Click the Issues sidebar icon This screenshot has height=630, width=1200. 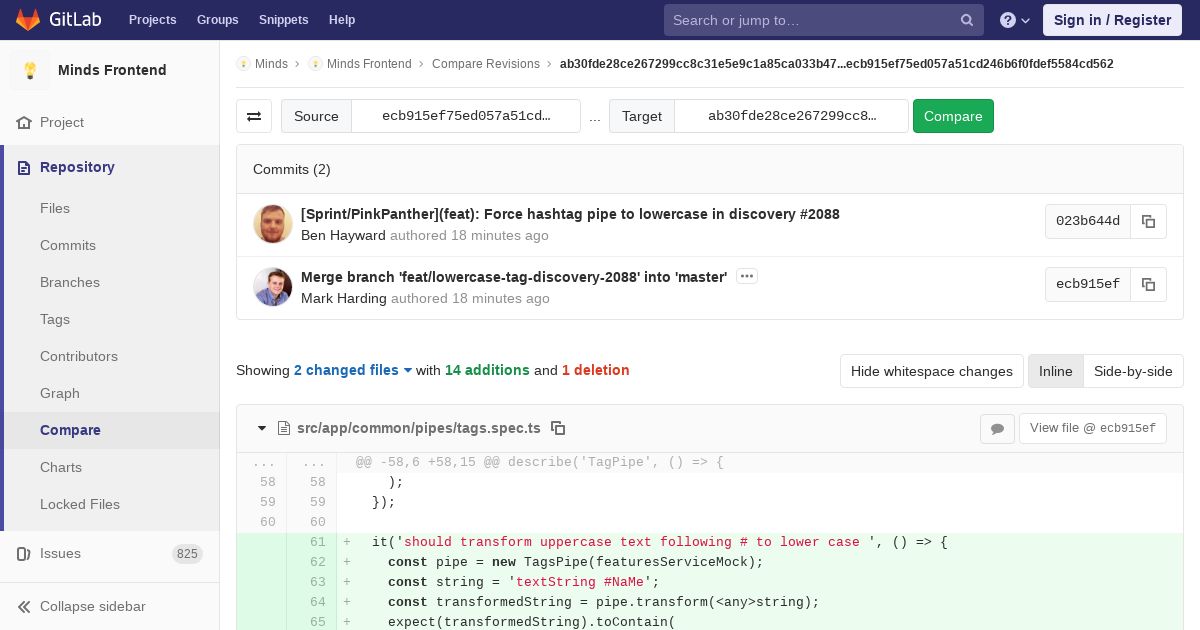point(24,554)
